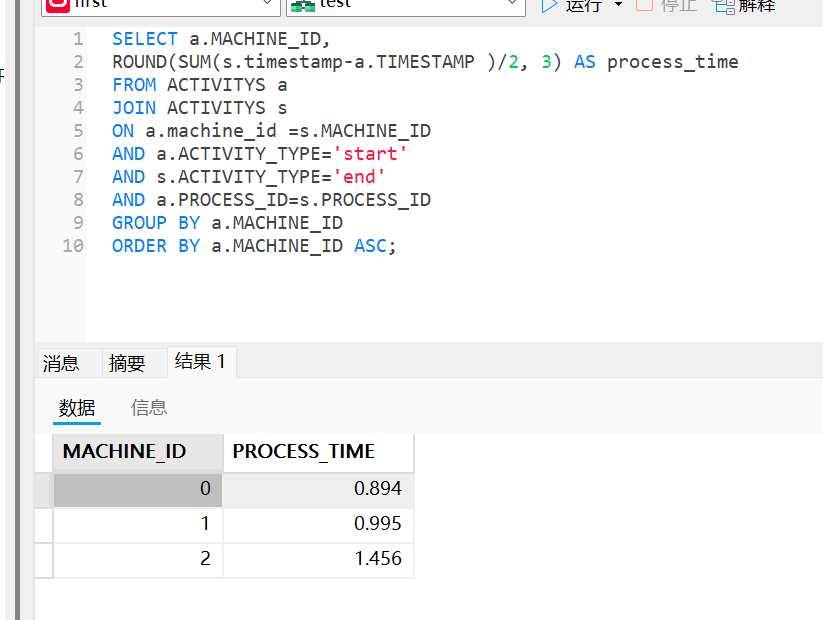Select cell with MACHINE_ID 0
Screen dimensions: 823x620
(138, 489)
